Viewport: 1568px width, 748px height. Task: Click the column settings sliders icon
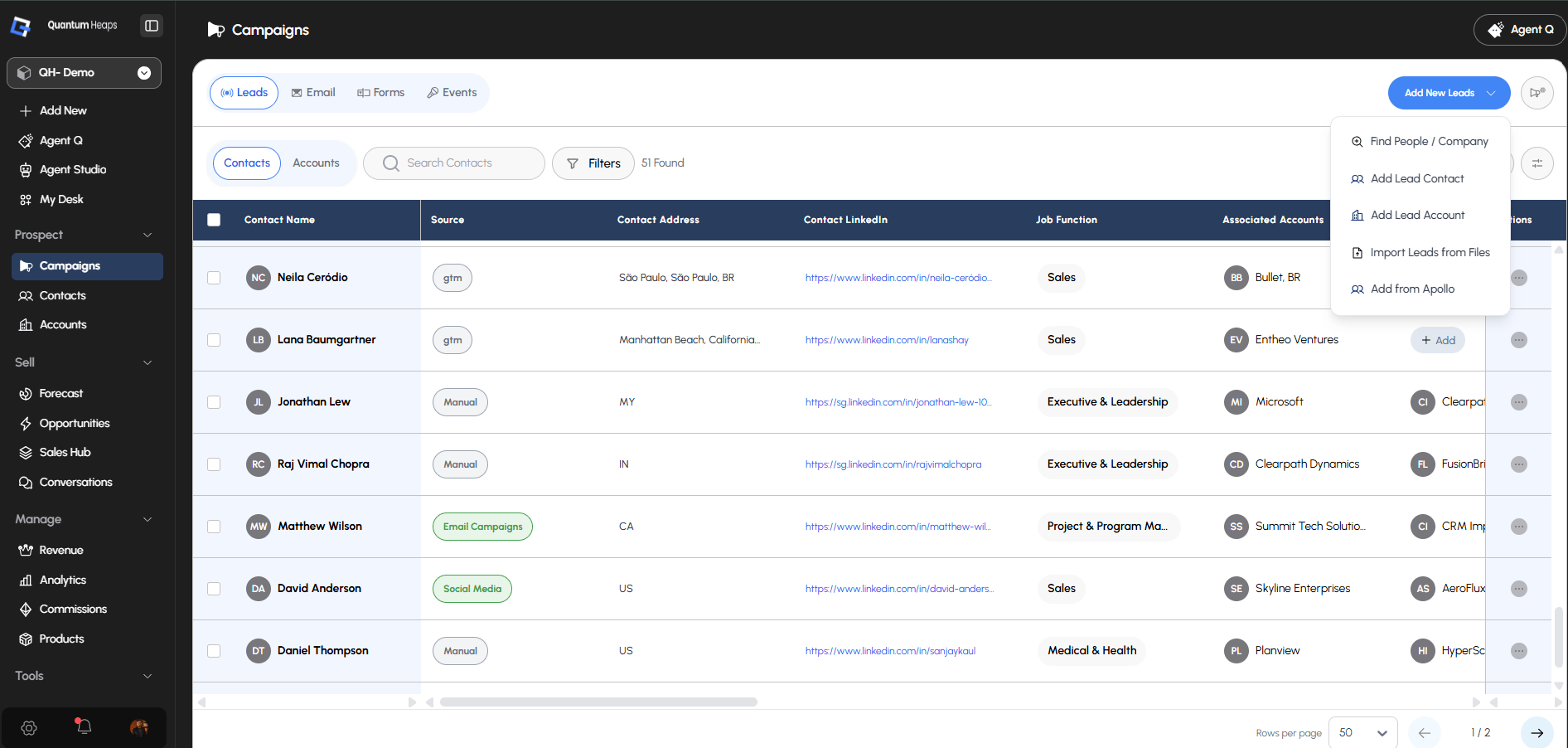[x=1537, y=163]
